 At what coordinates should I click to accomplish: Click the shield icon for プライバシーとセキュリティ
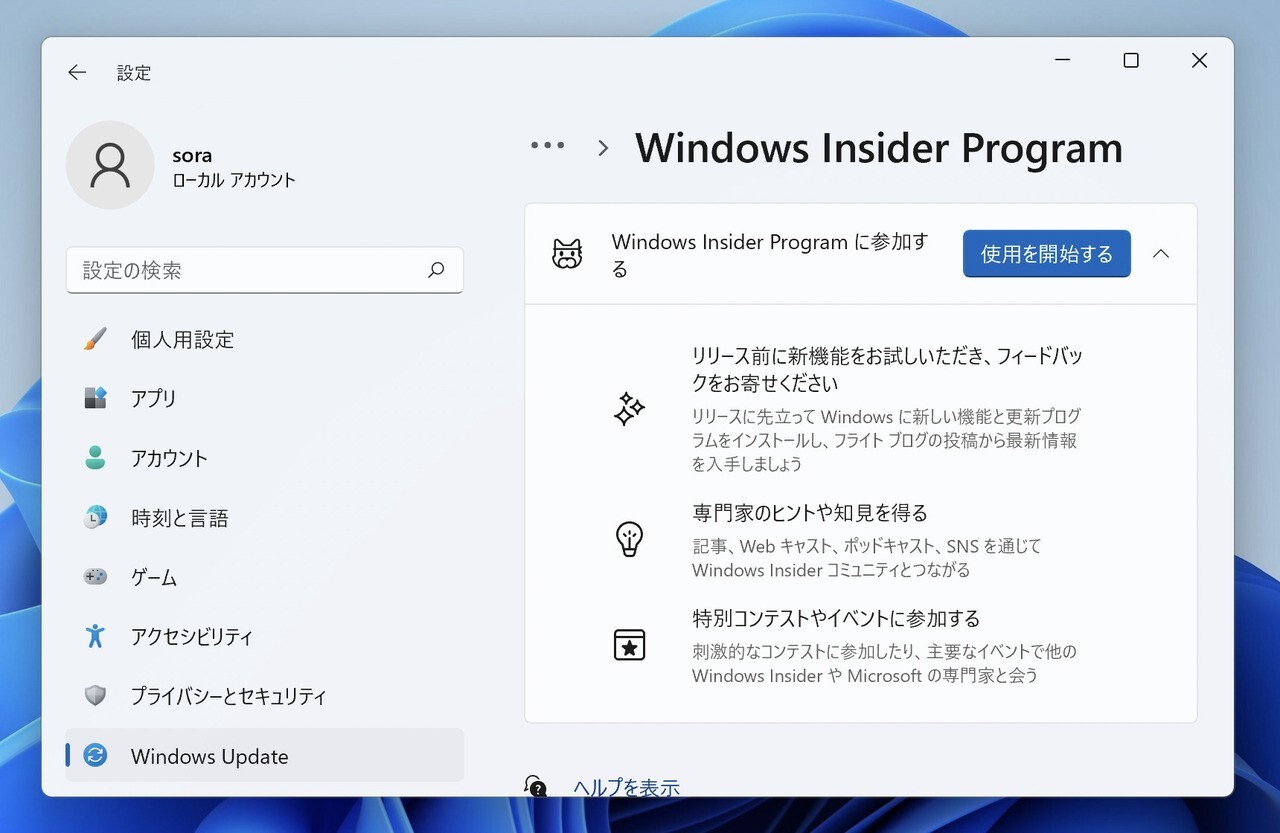coord(95,696)
